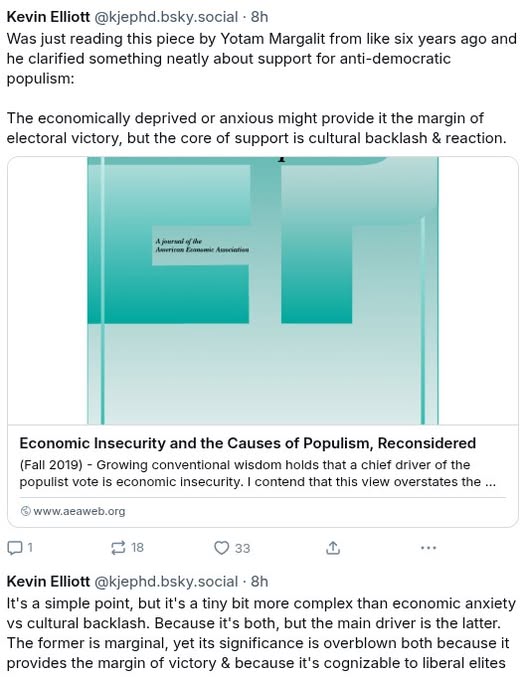Click the www.aeaweb.org domain link
The height and width of the screenshot is (677, 526).
[79, 511]
